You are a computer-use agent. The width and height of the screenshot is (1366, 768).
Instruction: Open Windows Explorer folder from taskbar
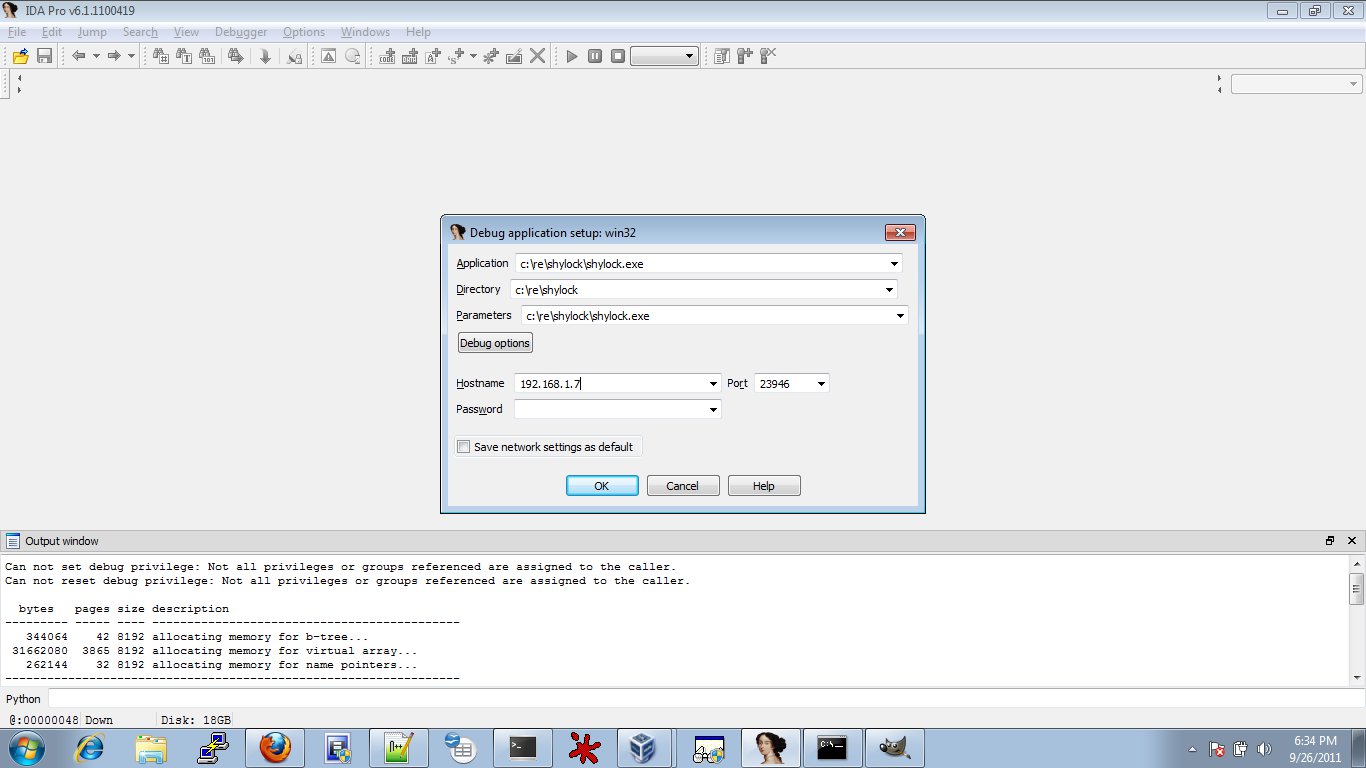[151, 748]
